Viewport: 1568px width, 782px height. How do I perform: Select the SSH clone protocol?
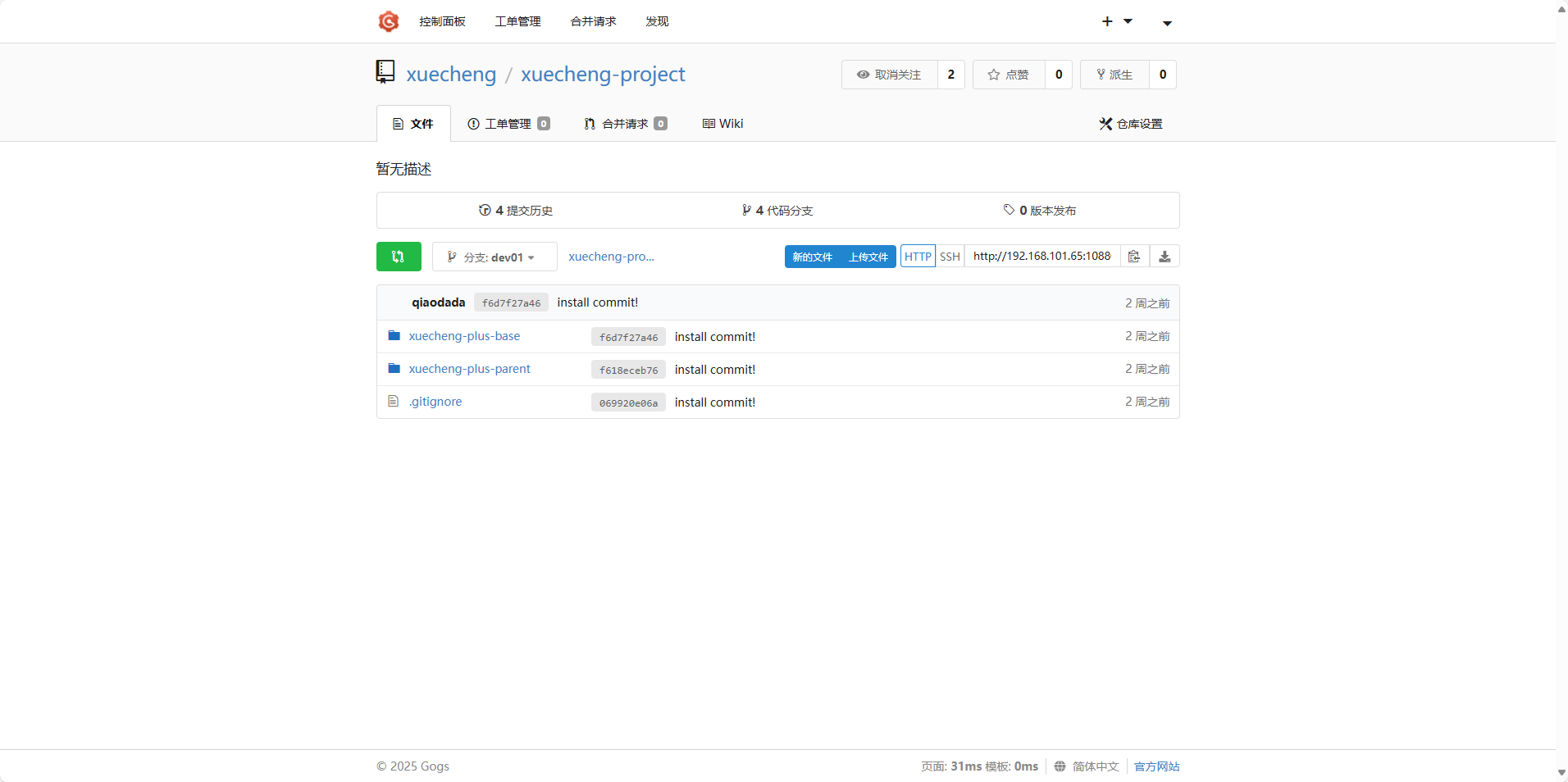pos(950,257)
